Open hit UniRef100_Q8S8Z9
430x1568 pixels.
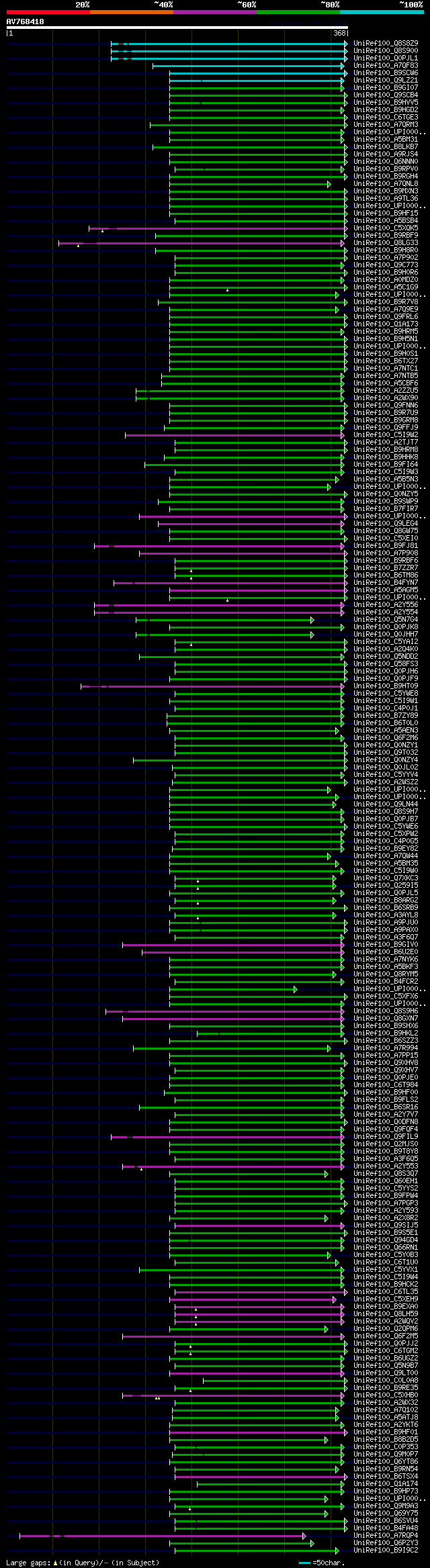(x=386, y=43)
